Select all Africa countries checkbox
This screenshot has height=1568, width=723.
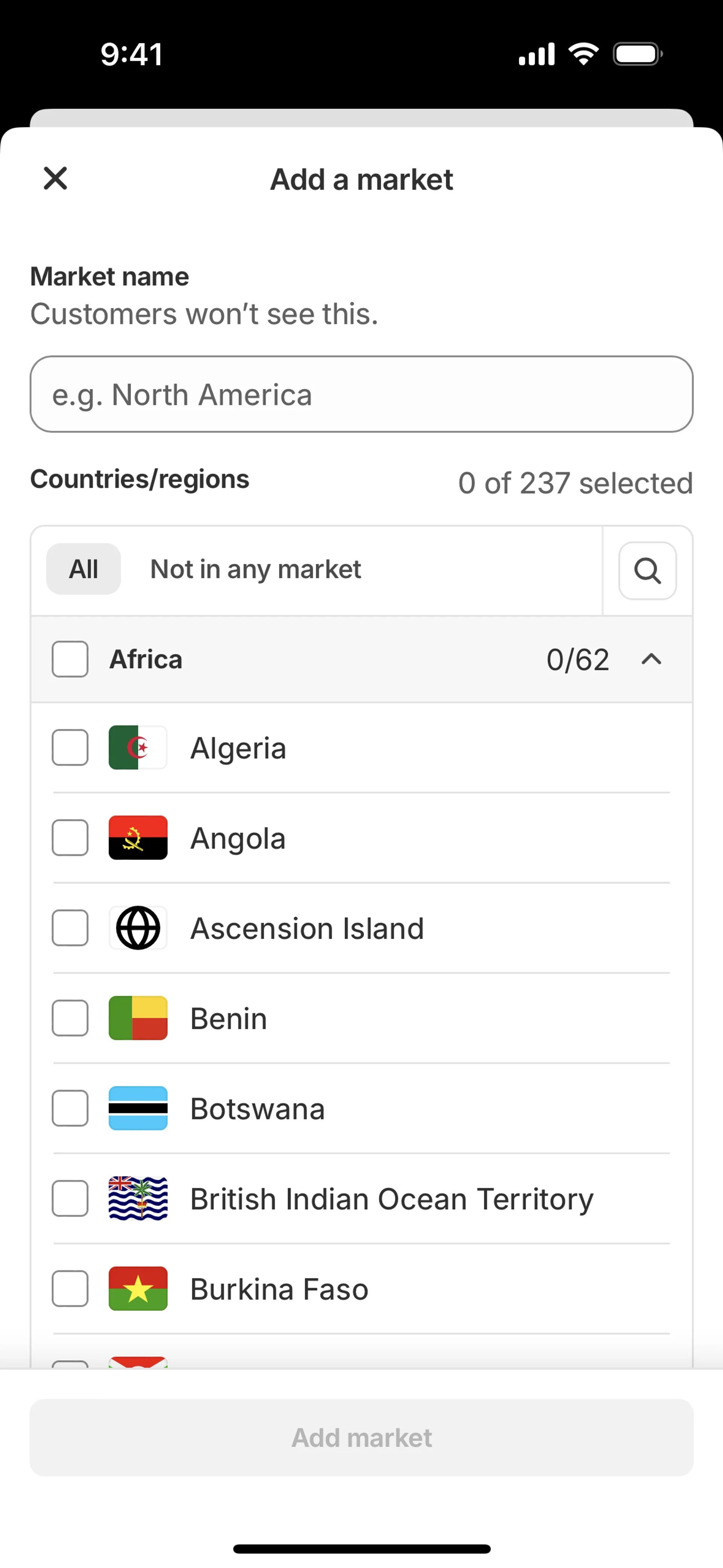click(70, 659)
